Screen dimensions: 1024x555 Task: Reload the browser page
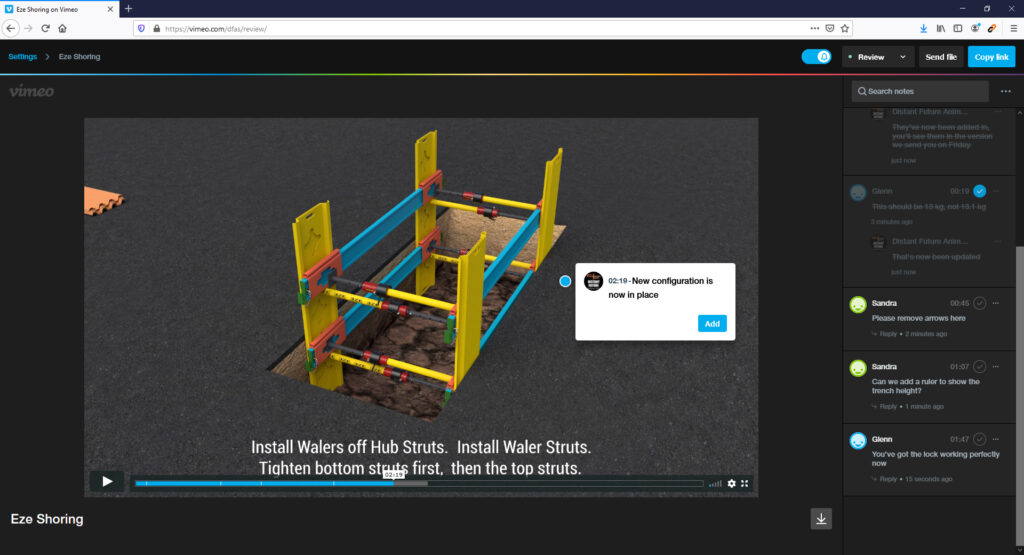click(45, 28)
